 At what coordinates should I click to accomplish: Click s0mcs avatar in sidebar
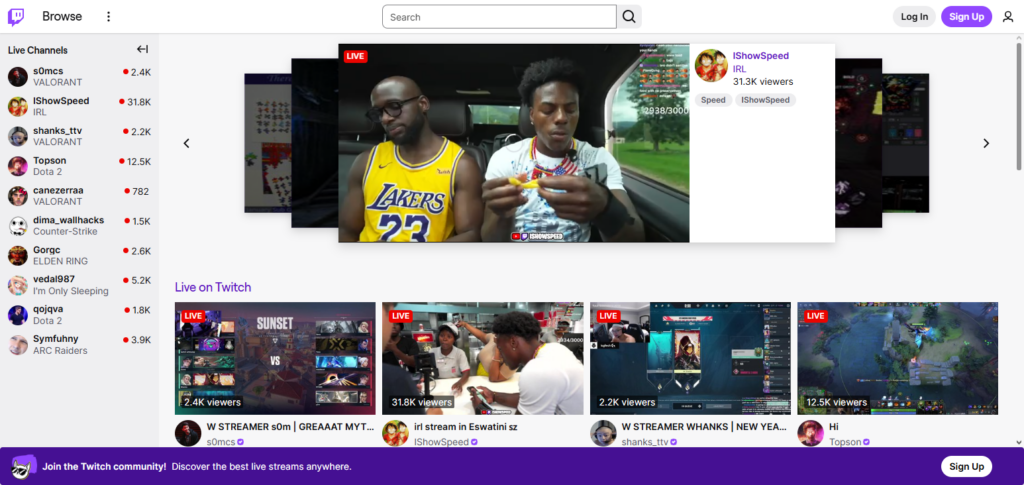point(18,76)
